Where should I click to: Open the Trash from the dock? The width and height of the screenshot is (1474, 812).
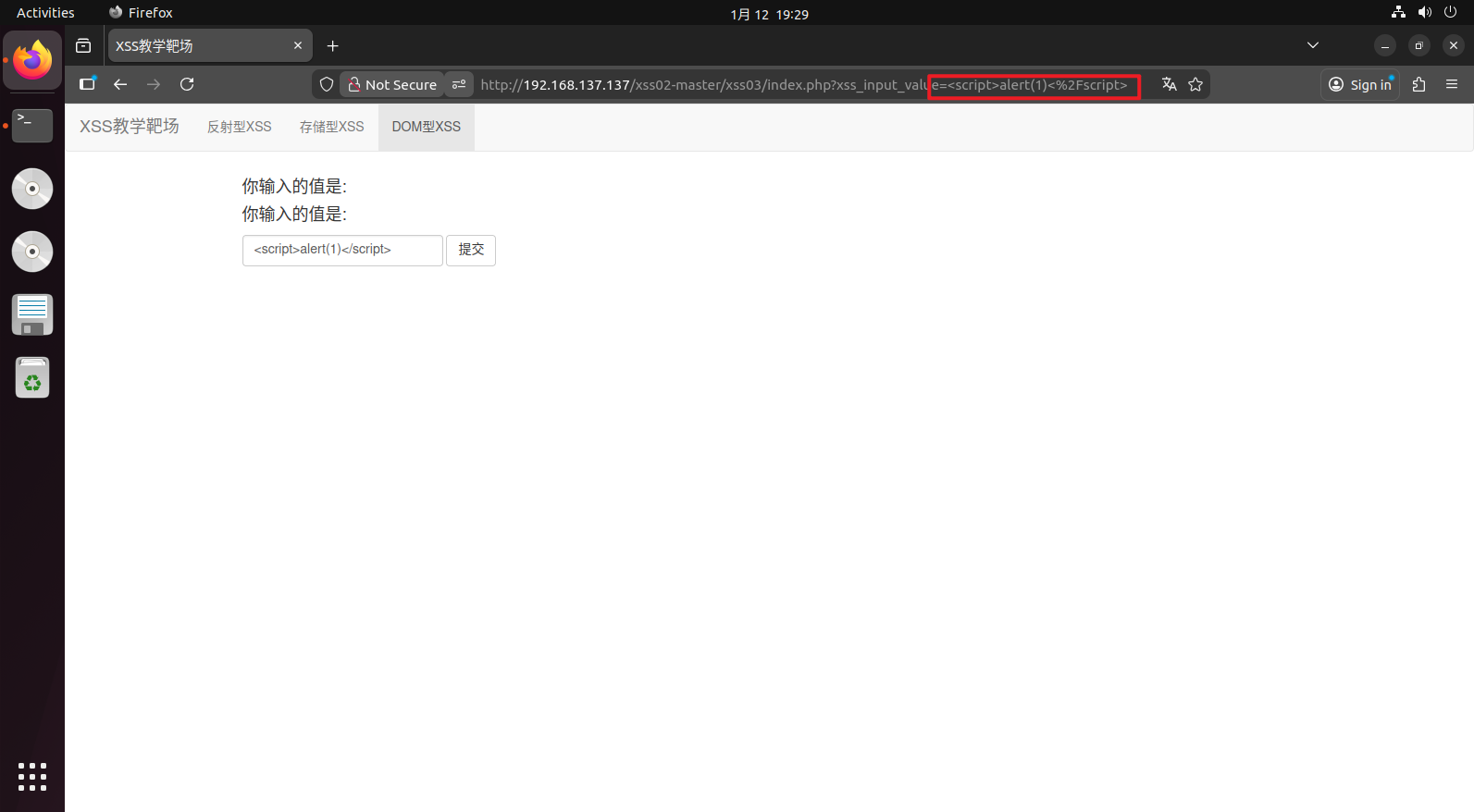click(x=32, y=377)
